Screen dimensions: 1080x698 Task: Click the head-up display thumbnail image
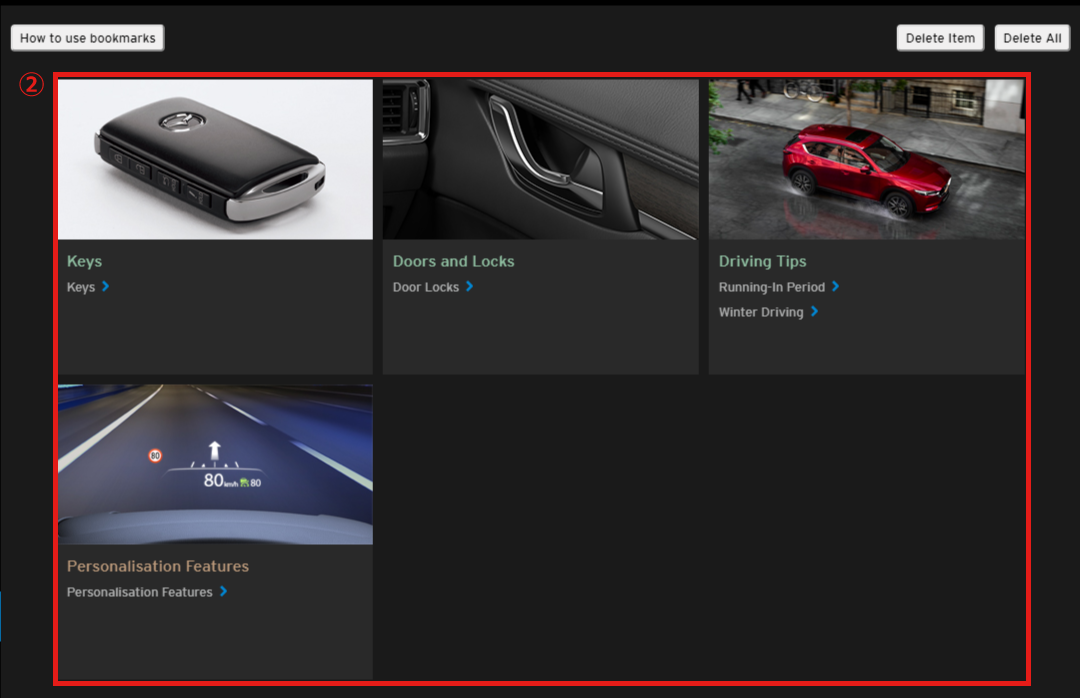(x=215, y=464)
